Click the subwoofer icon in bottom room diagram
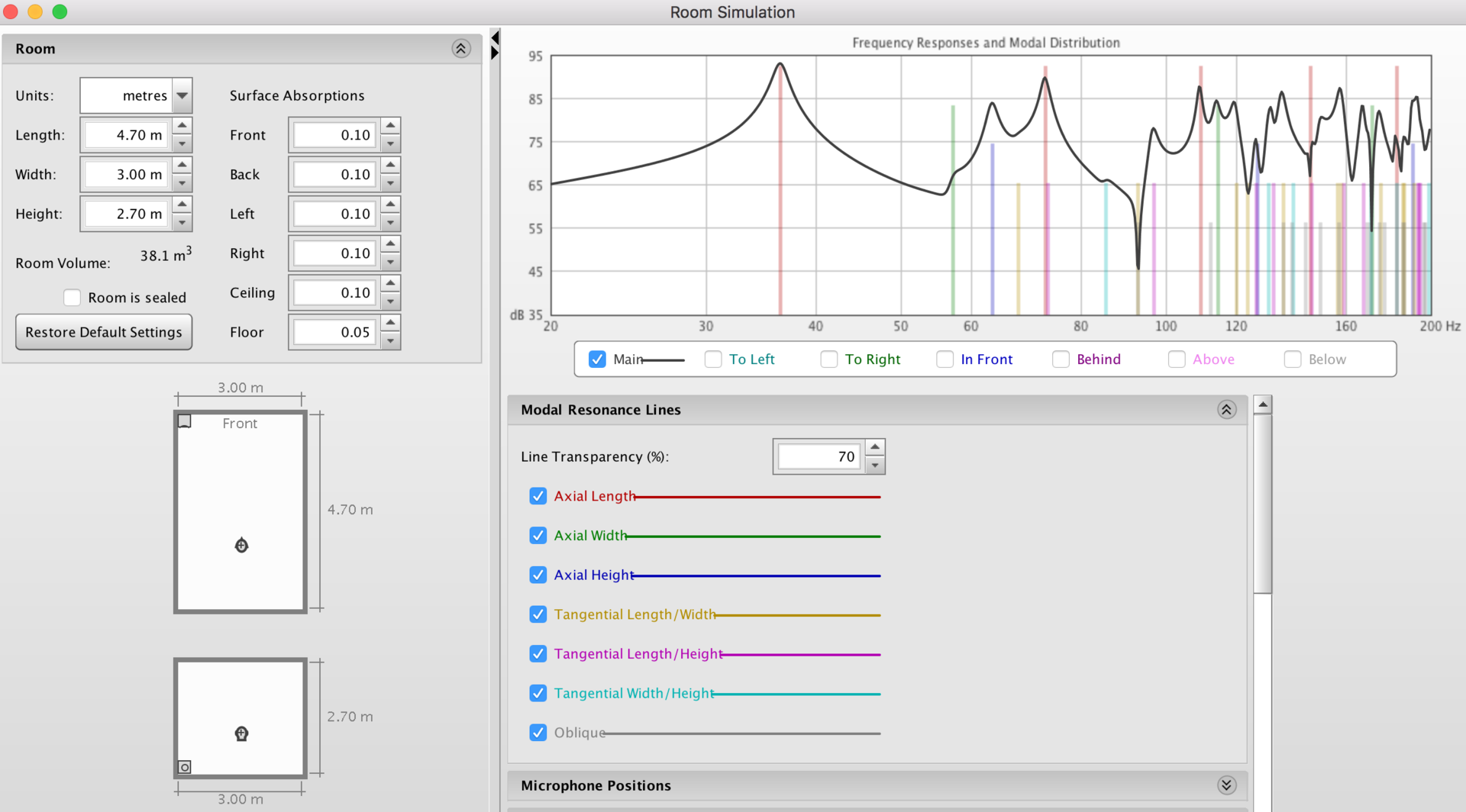Screen dimensions: 1466x812 click(185, 767)
